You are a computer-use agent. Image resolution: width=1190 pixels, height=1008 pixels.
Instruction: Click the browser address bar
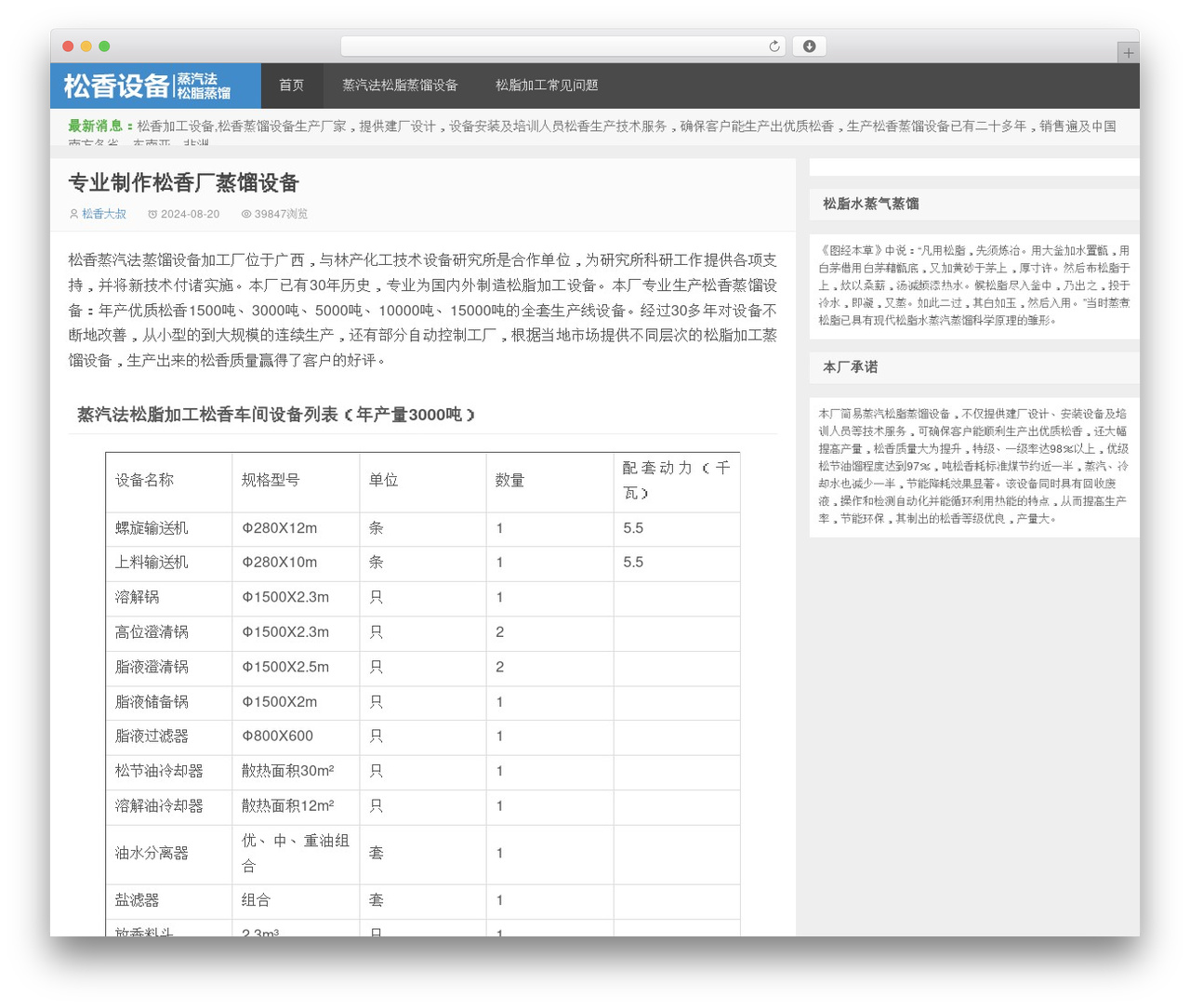click(563, 46)
